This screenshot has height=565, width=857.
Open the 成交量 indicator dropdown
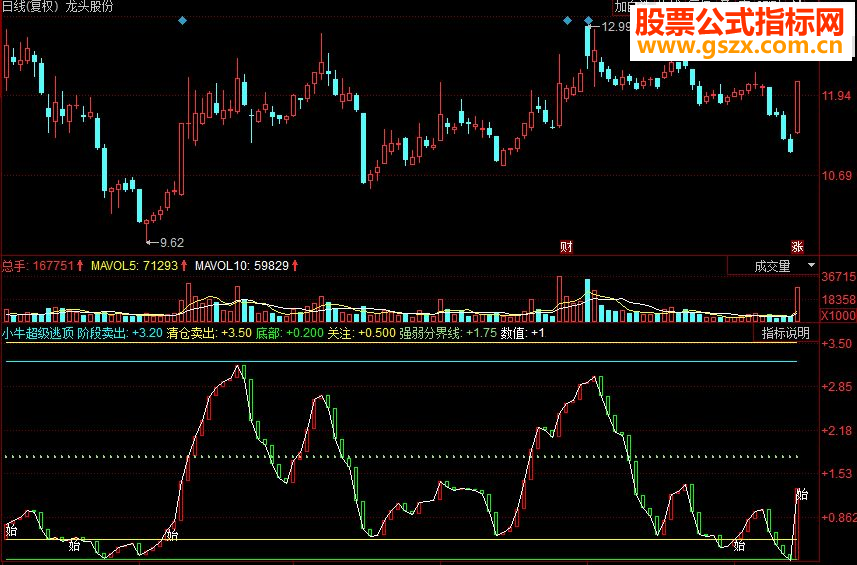[x=772, y=266]
